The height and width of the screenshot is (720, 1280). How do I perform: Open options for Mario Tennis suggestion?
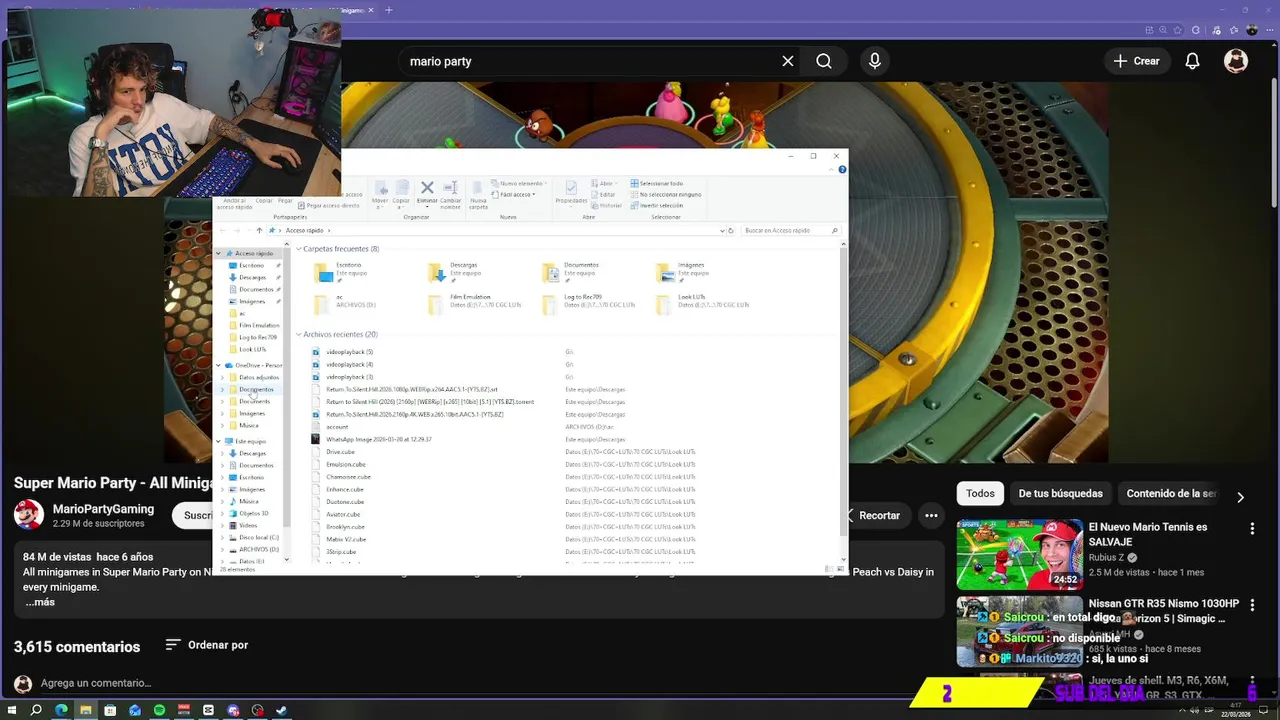pos(1252,529)
